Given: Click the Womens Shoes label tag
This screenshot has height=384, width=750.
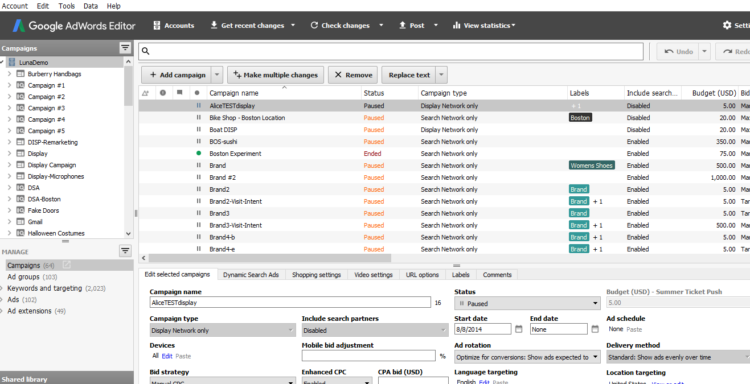Looking at the screenshot, I should coord(592,165).
